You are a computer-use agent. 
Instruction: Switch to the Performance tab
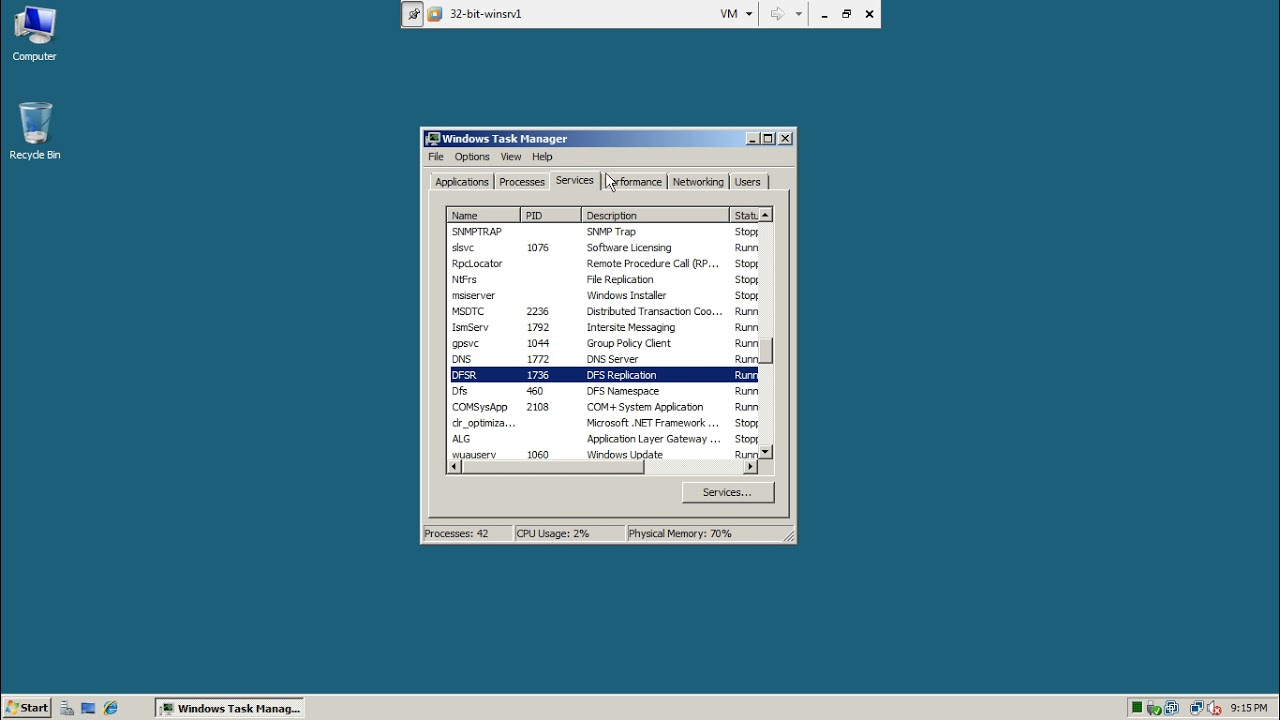coord(634,182)
